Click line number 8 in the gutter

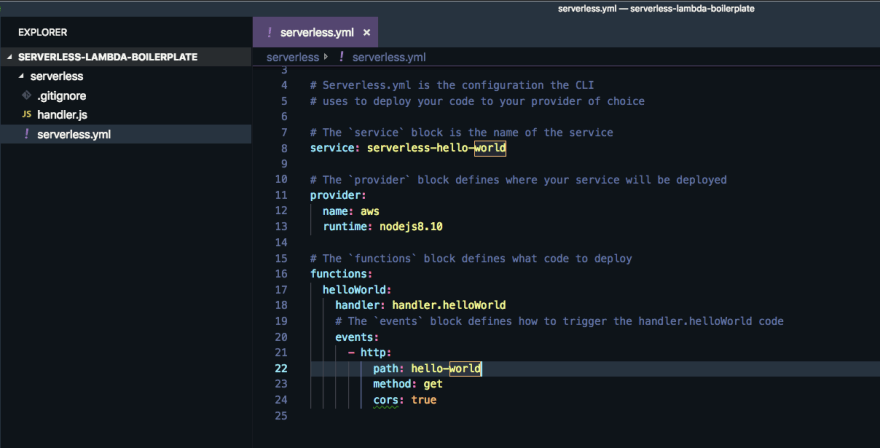[x=284, y=148]
